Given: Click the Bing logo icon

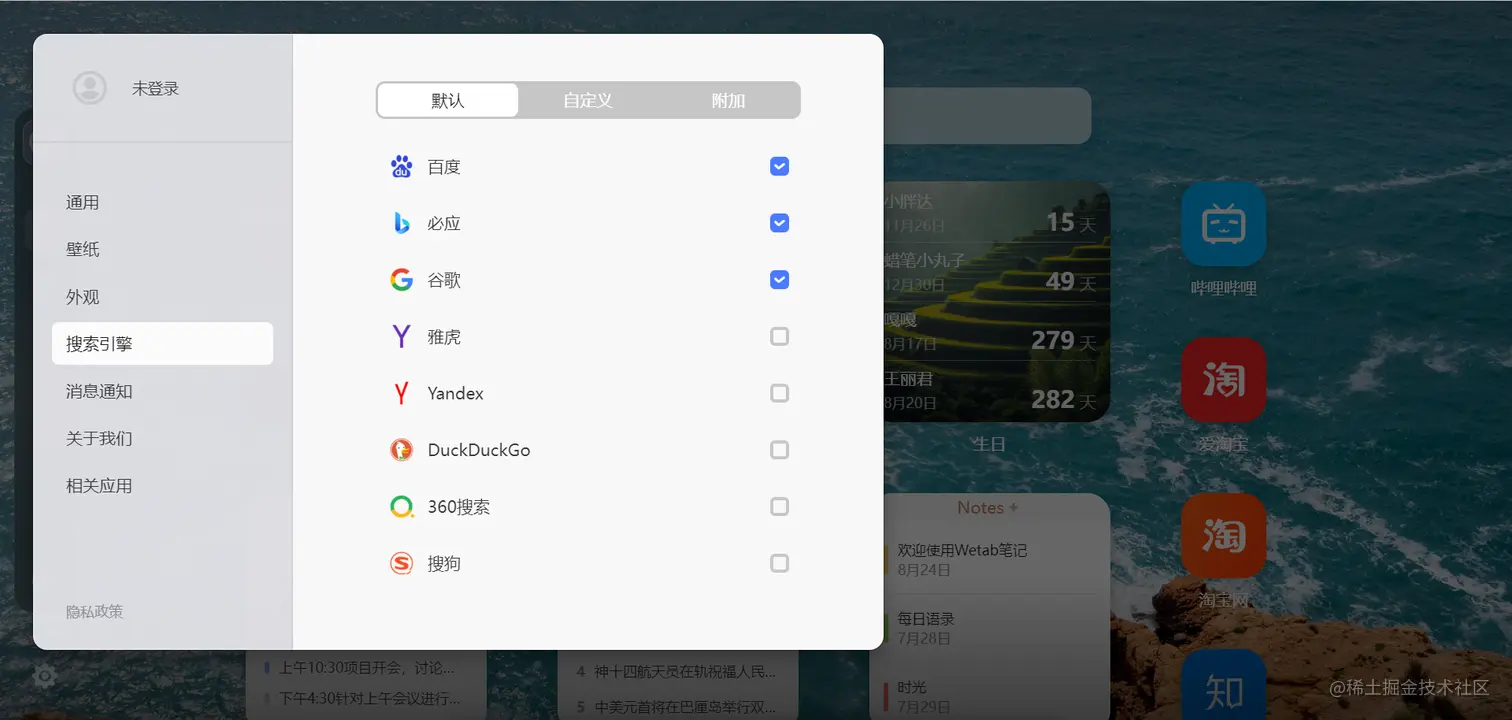Looking at the screenshot, I should [401, 223].
